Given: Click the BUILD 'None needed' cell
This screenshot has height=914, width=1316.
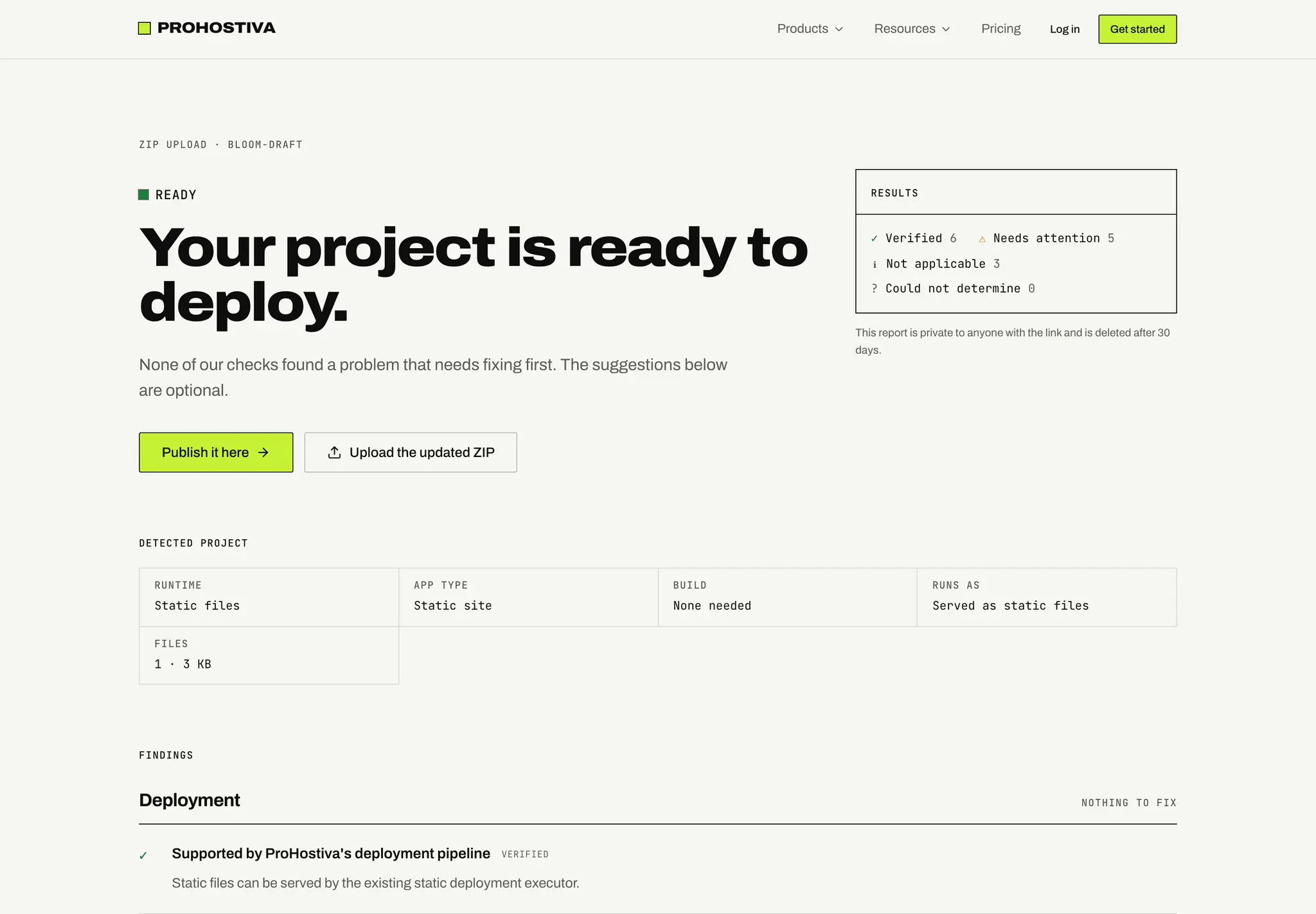Looking at the screenshot, I should [x=787, y=597].
